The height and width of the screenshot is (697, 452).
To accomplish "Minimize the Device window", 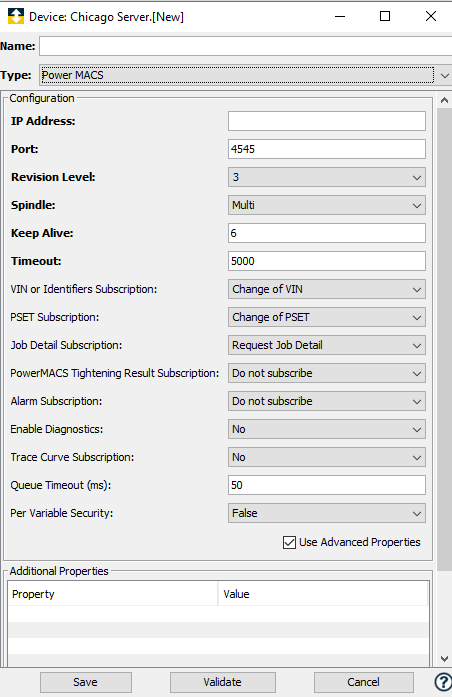I will [340, 16].
